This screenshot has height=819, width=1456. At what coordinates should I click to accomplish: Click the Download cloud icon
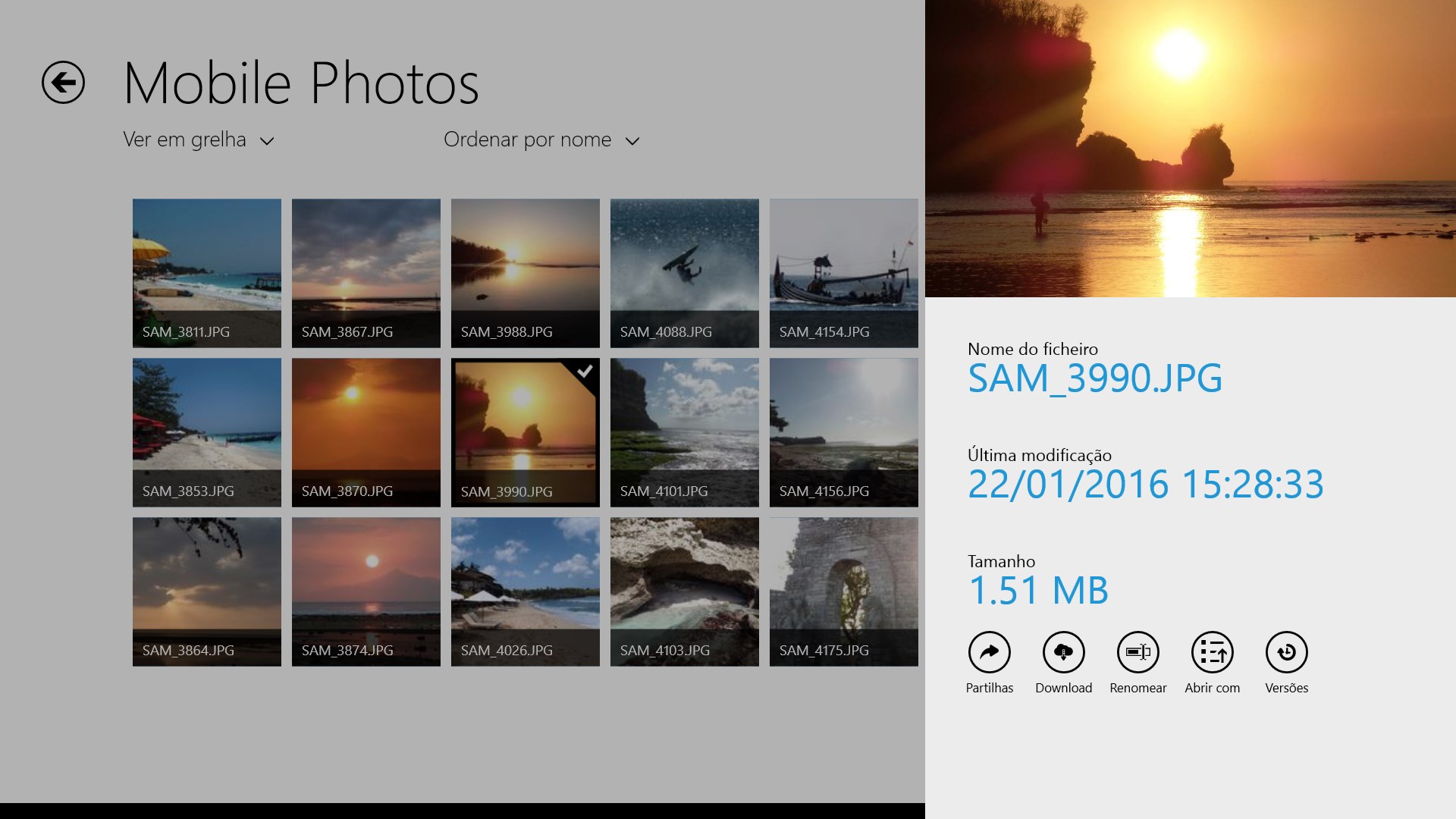tap(1063, 652)
